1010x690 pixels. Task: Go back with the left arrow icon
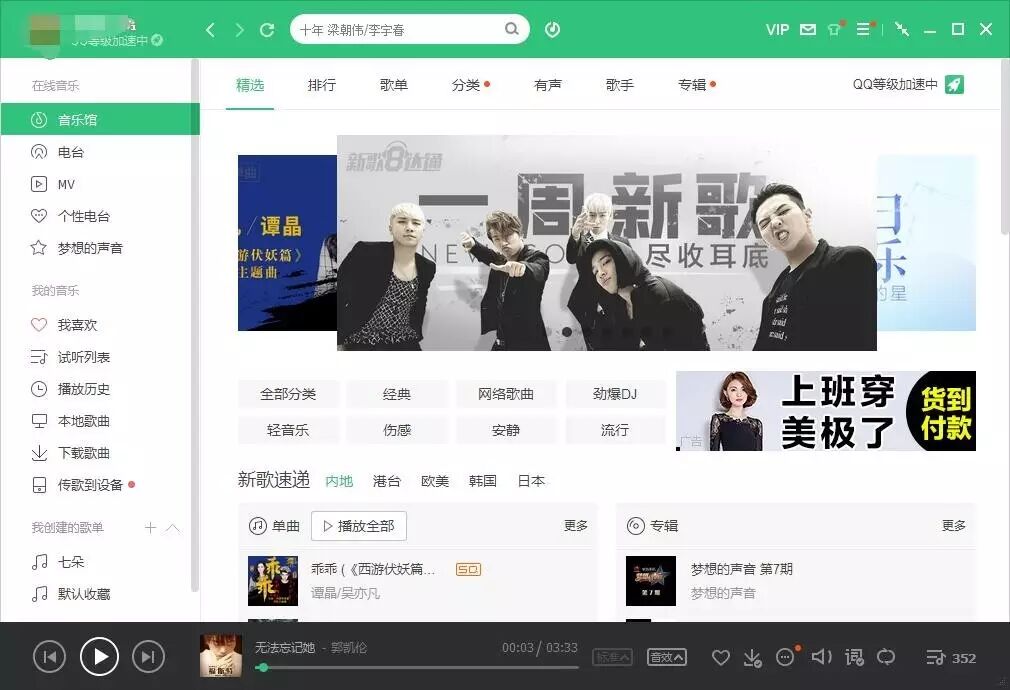[210, 30]
